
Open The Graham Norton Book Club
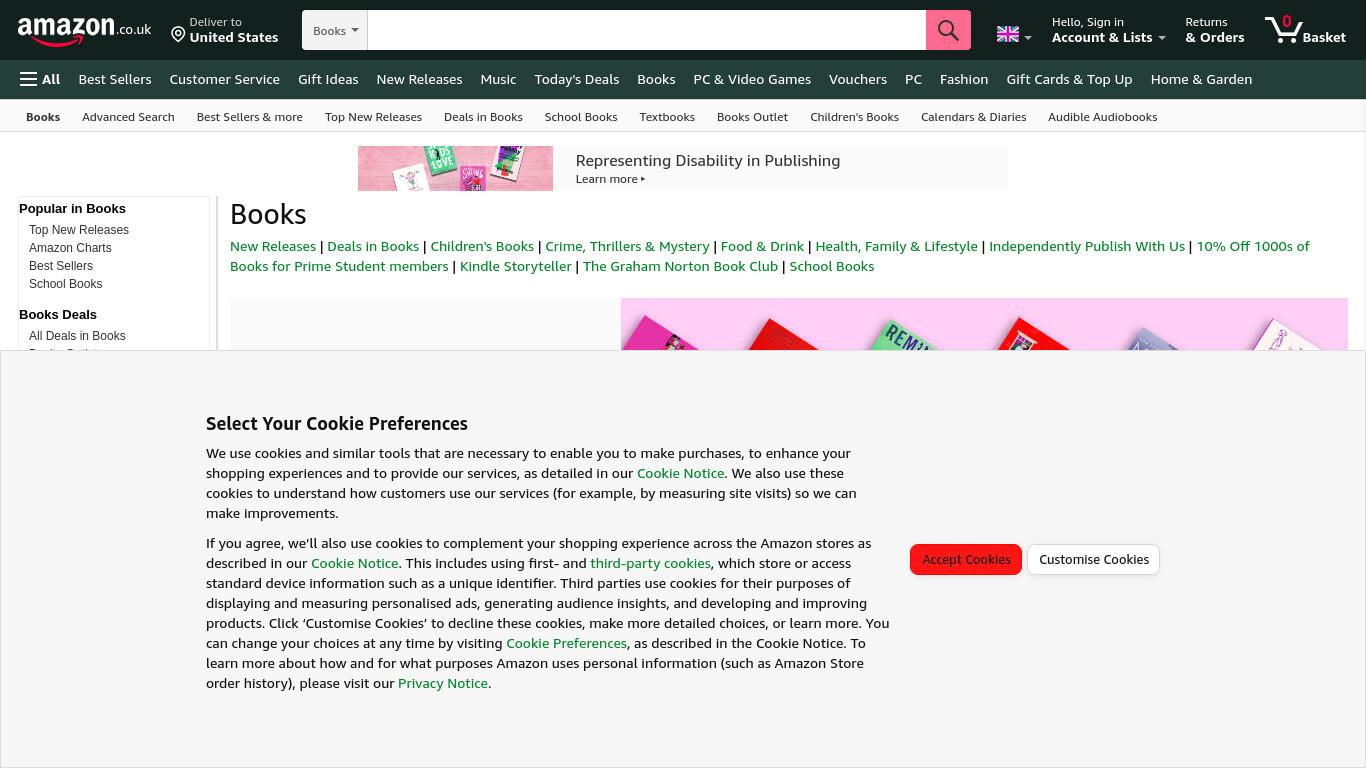click(680, 266)
